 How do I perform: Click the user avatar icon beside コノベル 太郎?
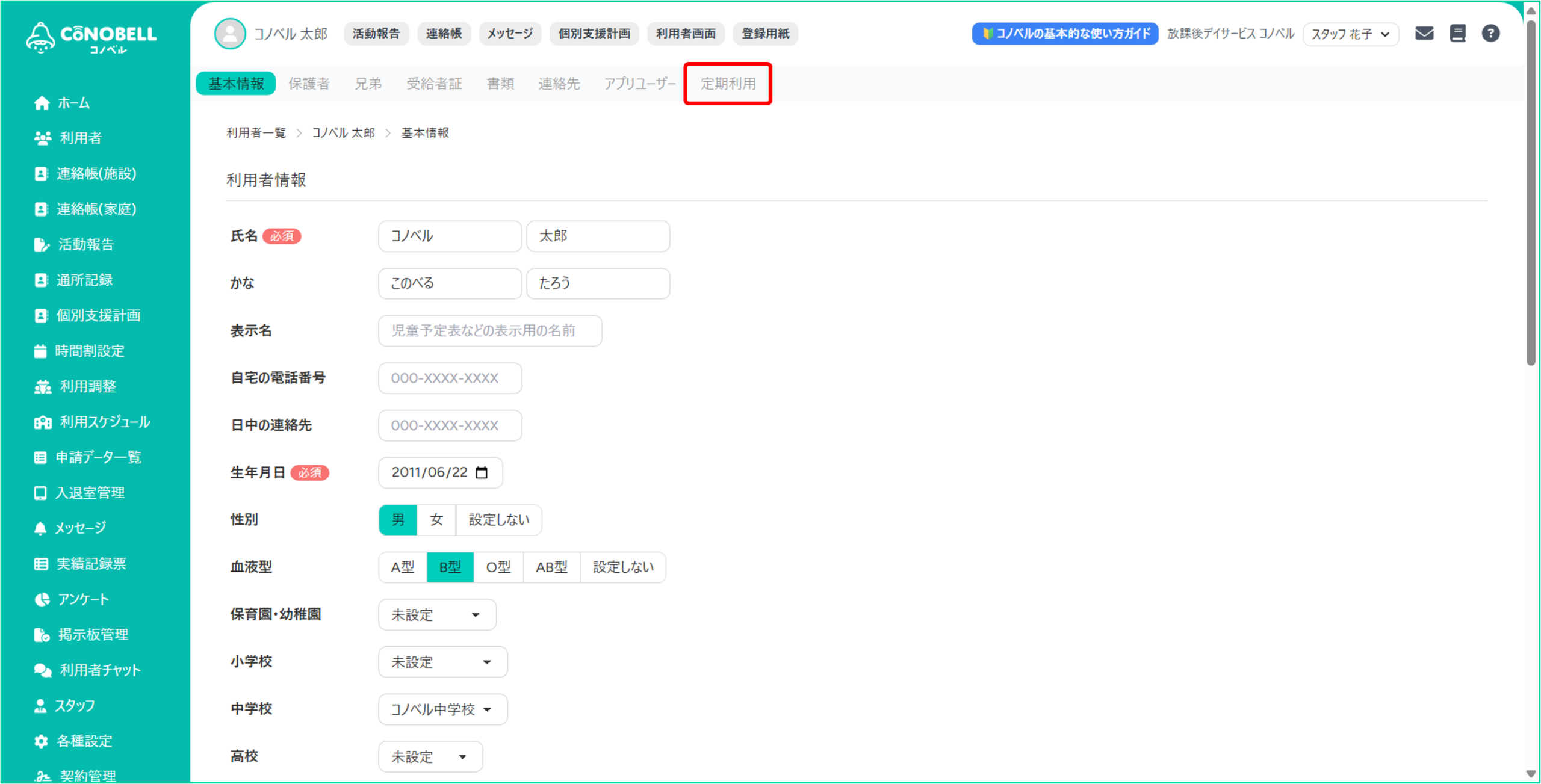(x=230, y=33)
